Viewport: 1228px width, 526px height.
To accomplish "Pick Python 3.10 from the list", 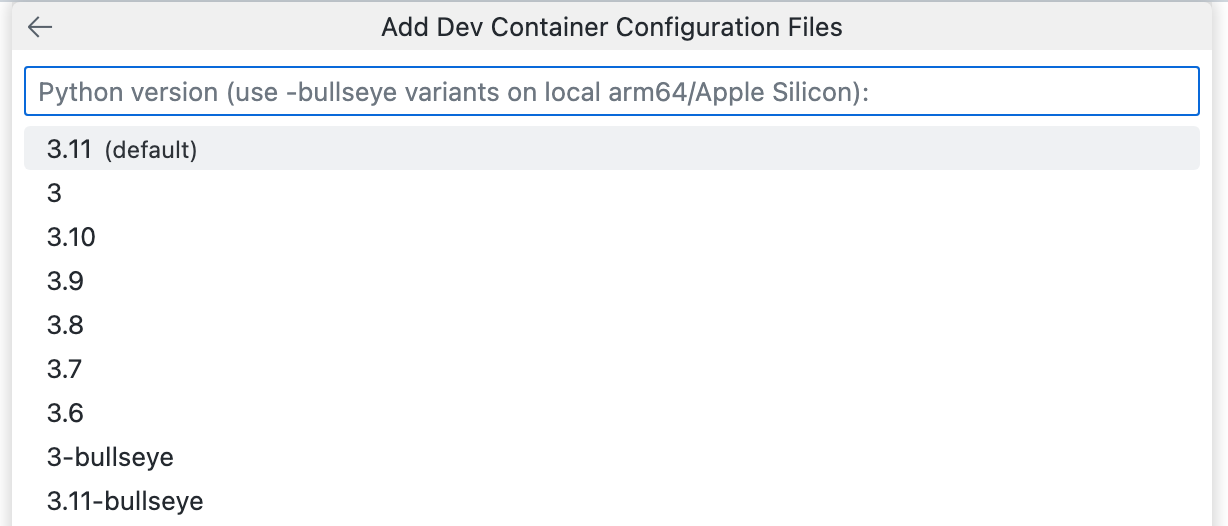I will [x=71, y=237].
